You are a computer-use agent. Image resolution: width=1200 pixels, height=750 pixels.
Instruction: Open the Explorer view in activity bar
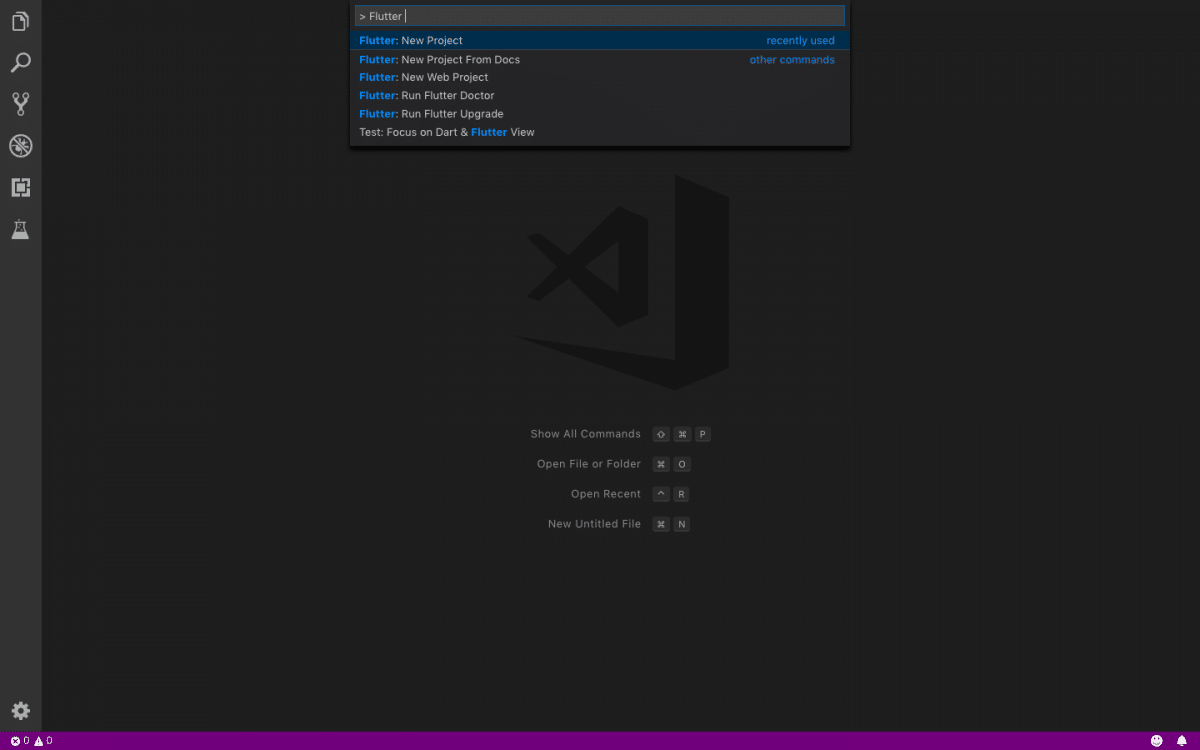20,21
